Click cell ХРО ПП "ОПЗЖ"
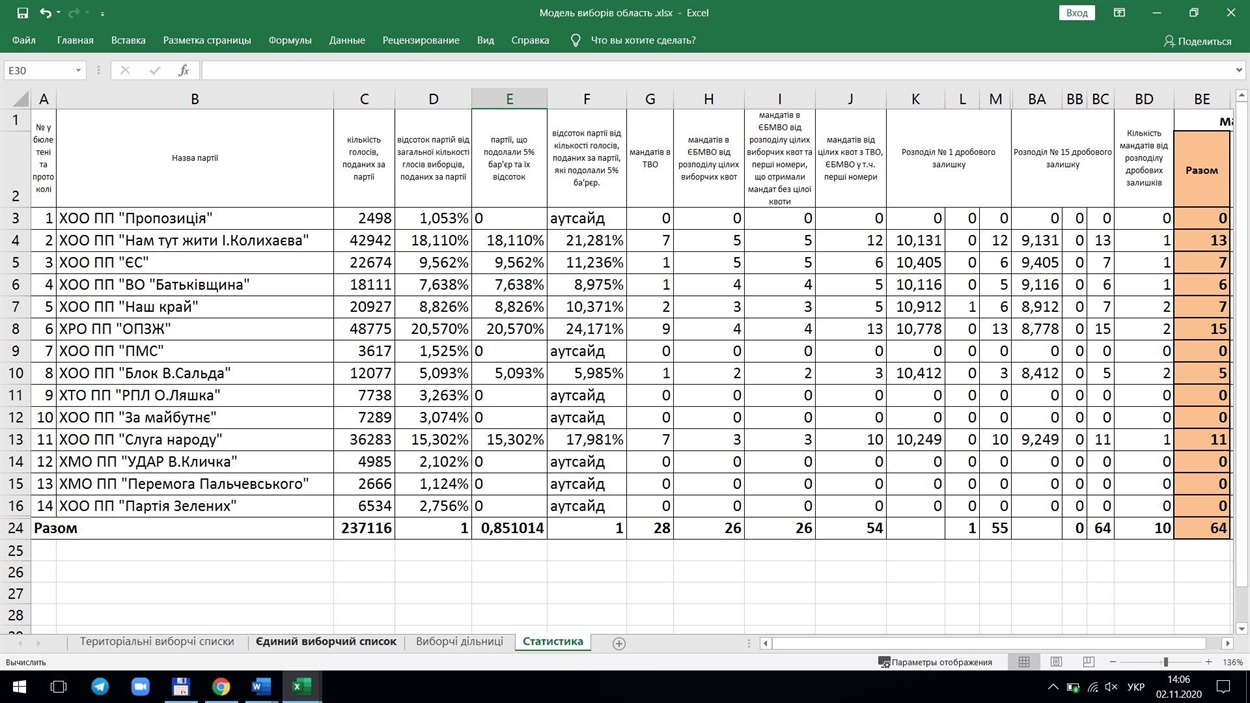This screenshot has width=1250, height=703. [x=194, y=328]
